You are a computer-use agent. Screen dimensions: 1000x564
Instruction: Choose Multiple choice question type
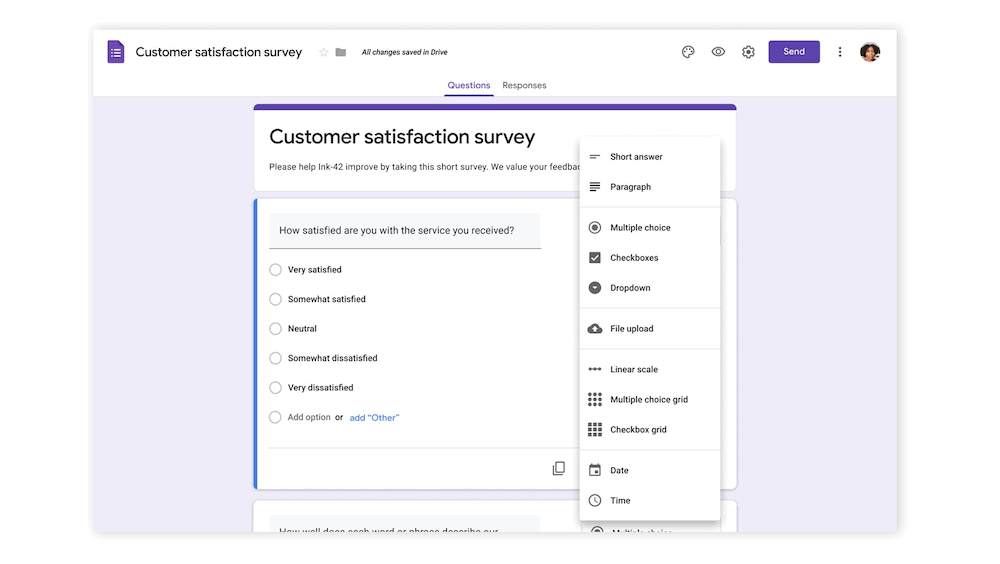click(650, 227)
